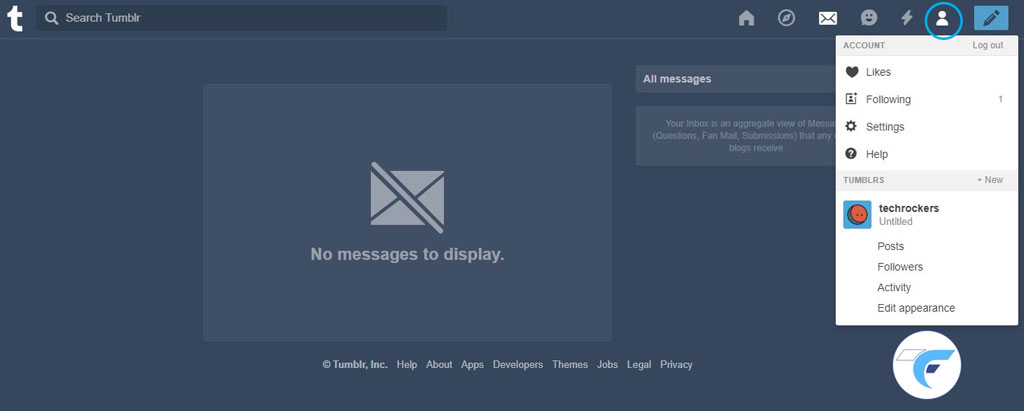
Task: Open the footer Apps link
Action: point(472,365)
